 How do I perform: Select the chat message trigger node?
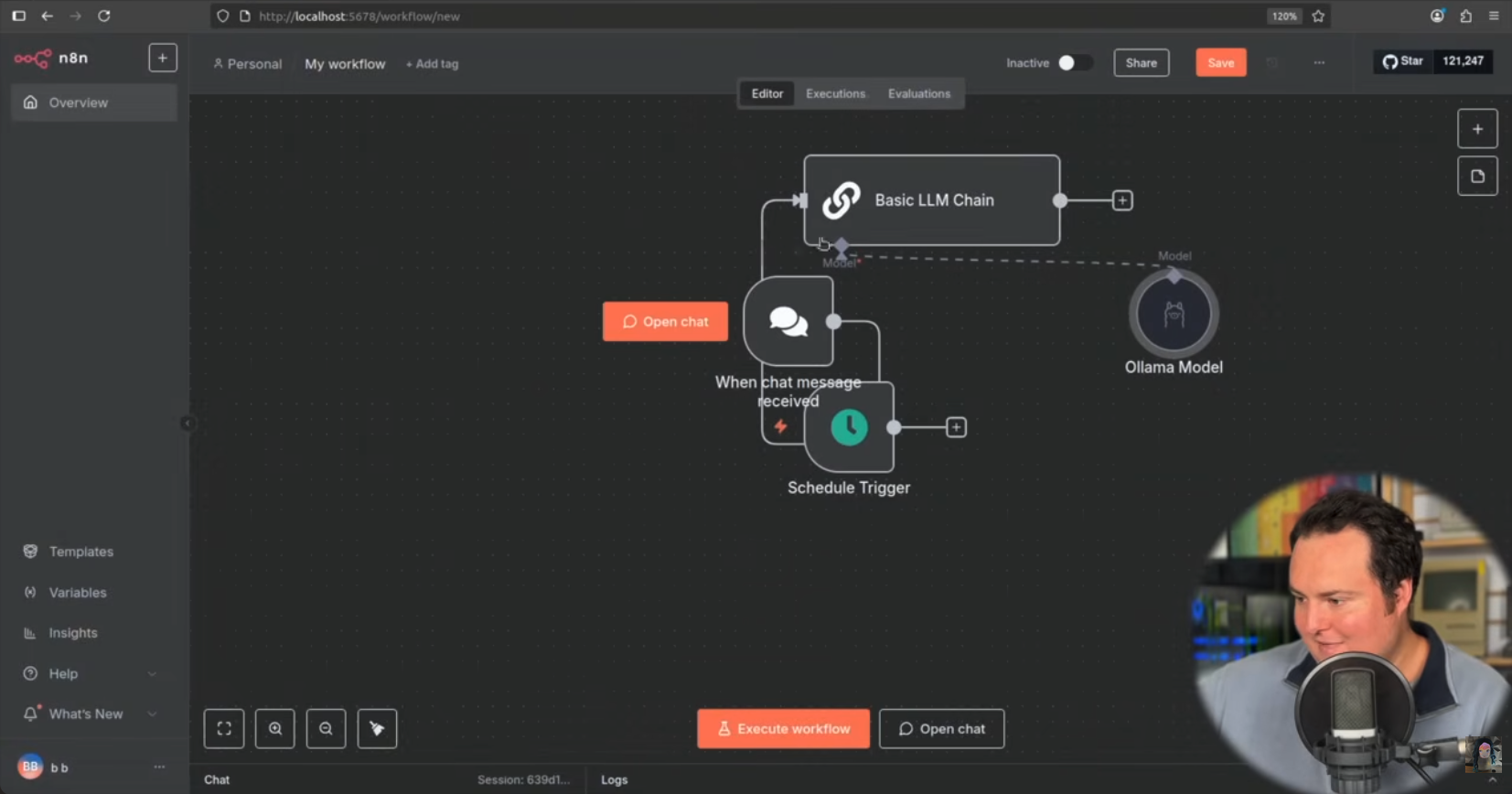788,321
